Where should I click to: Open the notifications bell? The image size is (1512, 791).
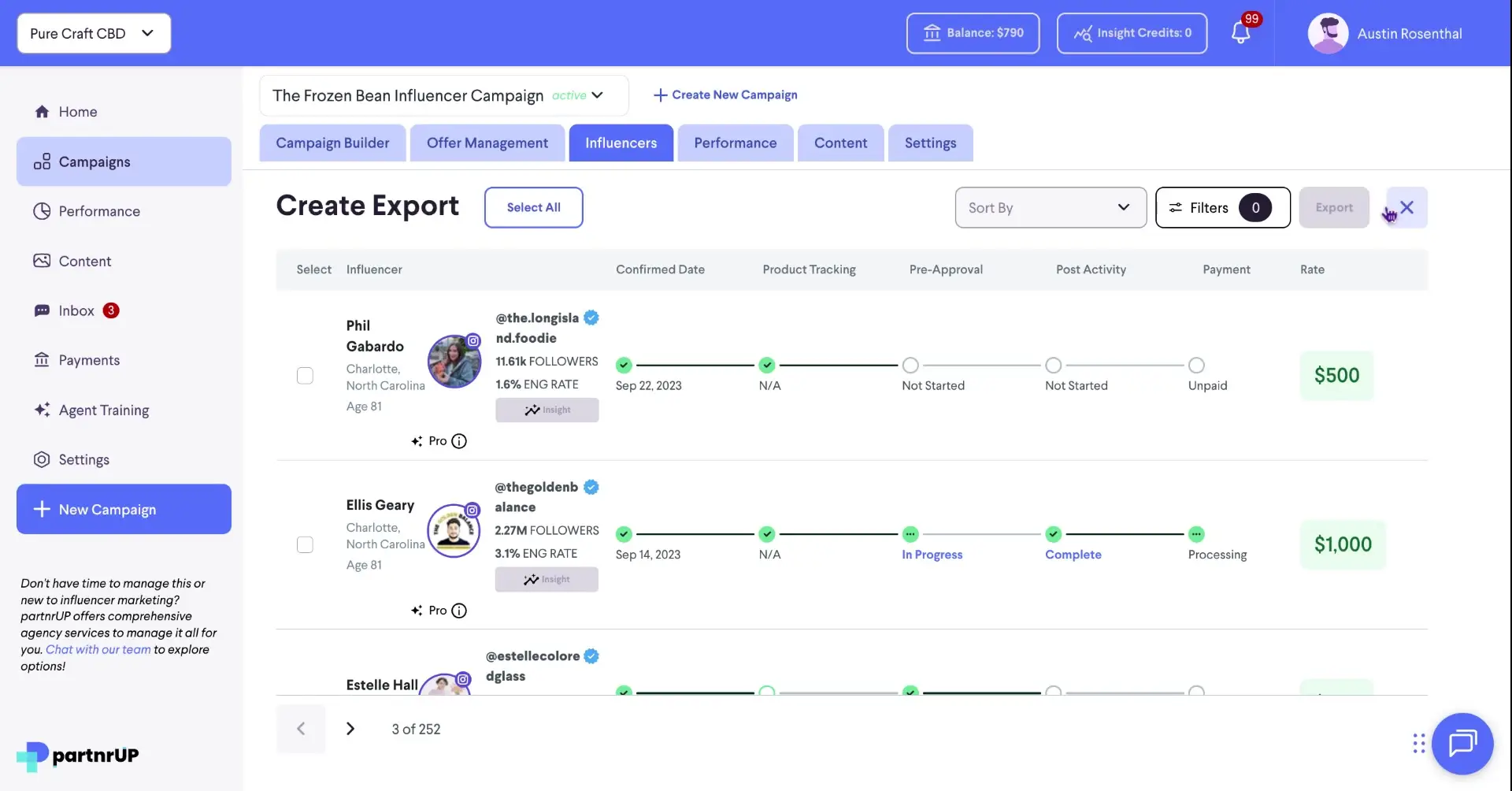(1242, 33)
